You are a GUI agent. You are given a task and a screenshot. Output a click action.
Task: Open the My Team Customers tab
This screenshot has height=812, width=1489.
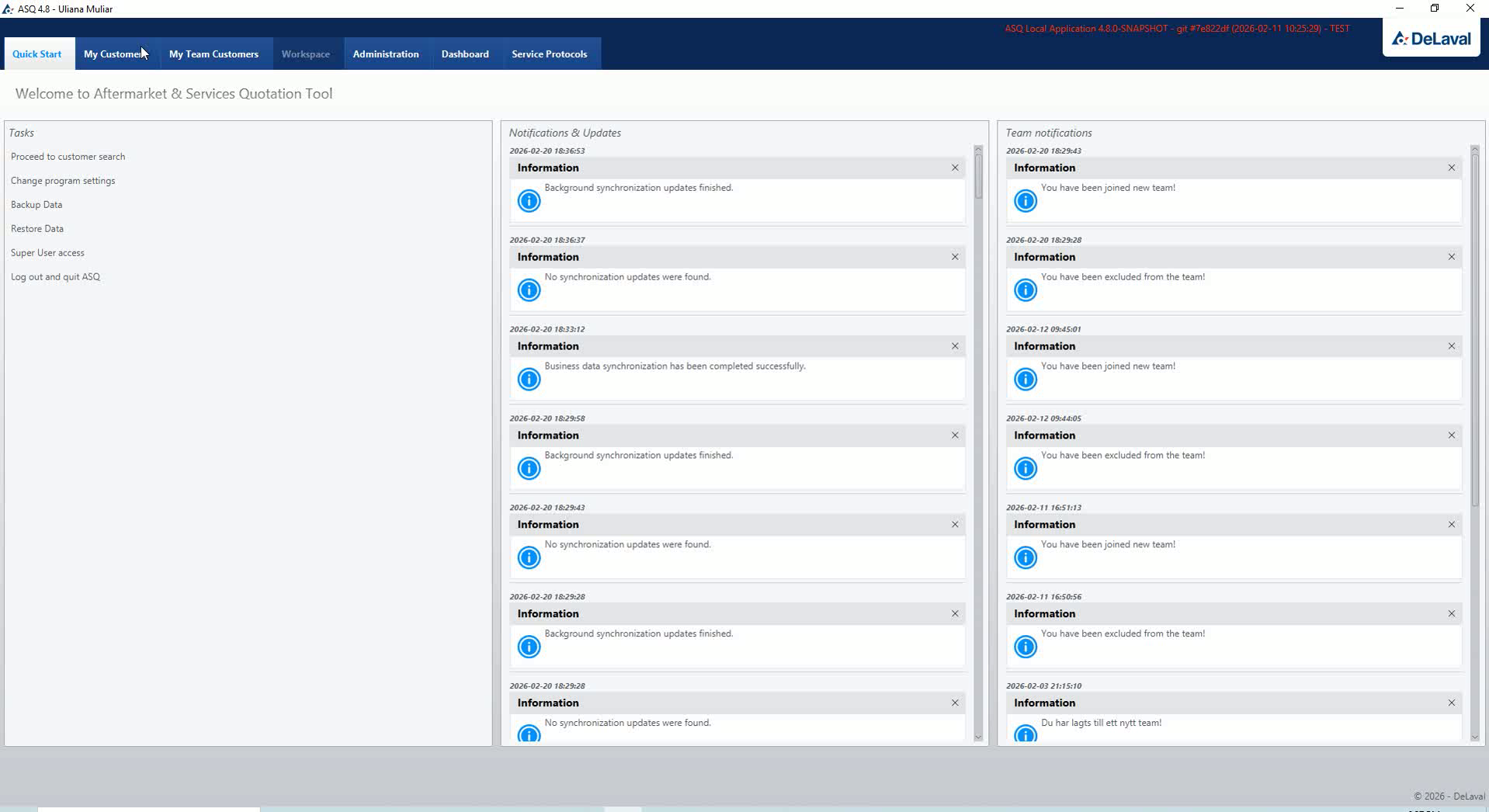pos(213,54)
